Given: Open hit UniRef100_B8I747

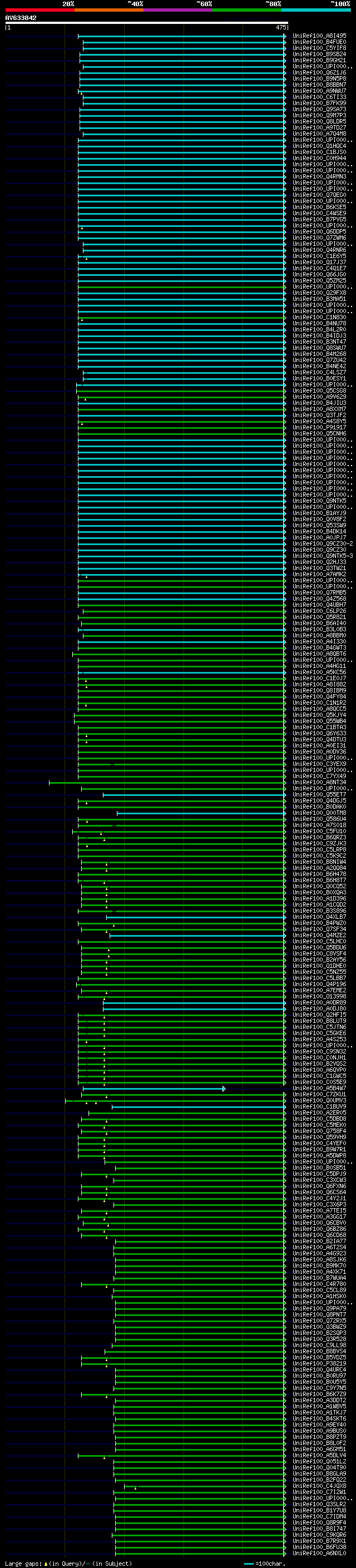Looking at the screenshot, I should tap(319, 1529).
